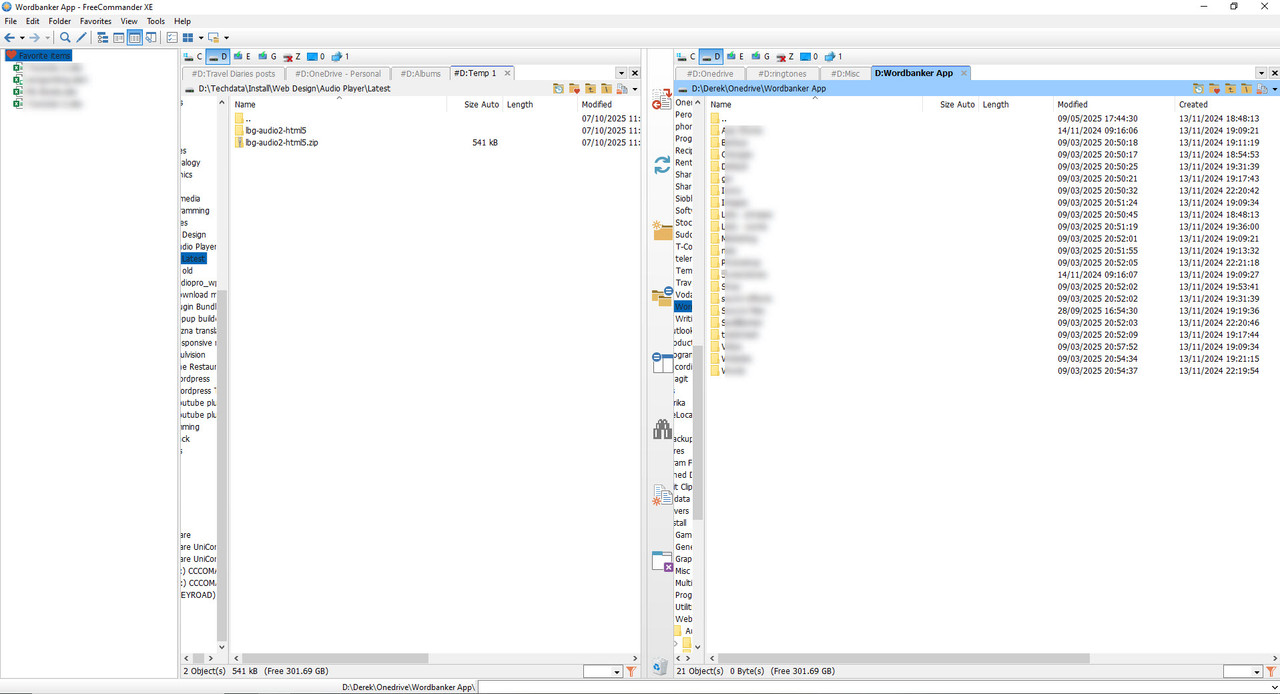Open the File menu
1280x694 pixels.
click(10, 21)
